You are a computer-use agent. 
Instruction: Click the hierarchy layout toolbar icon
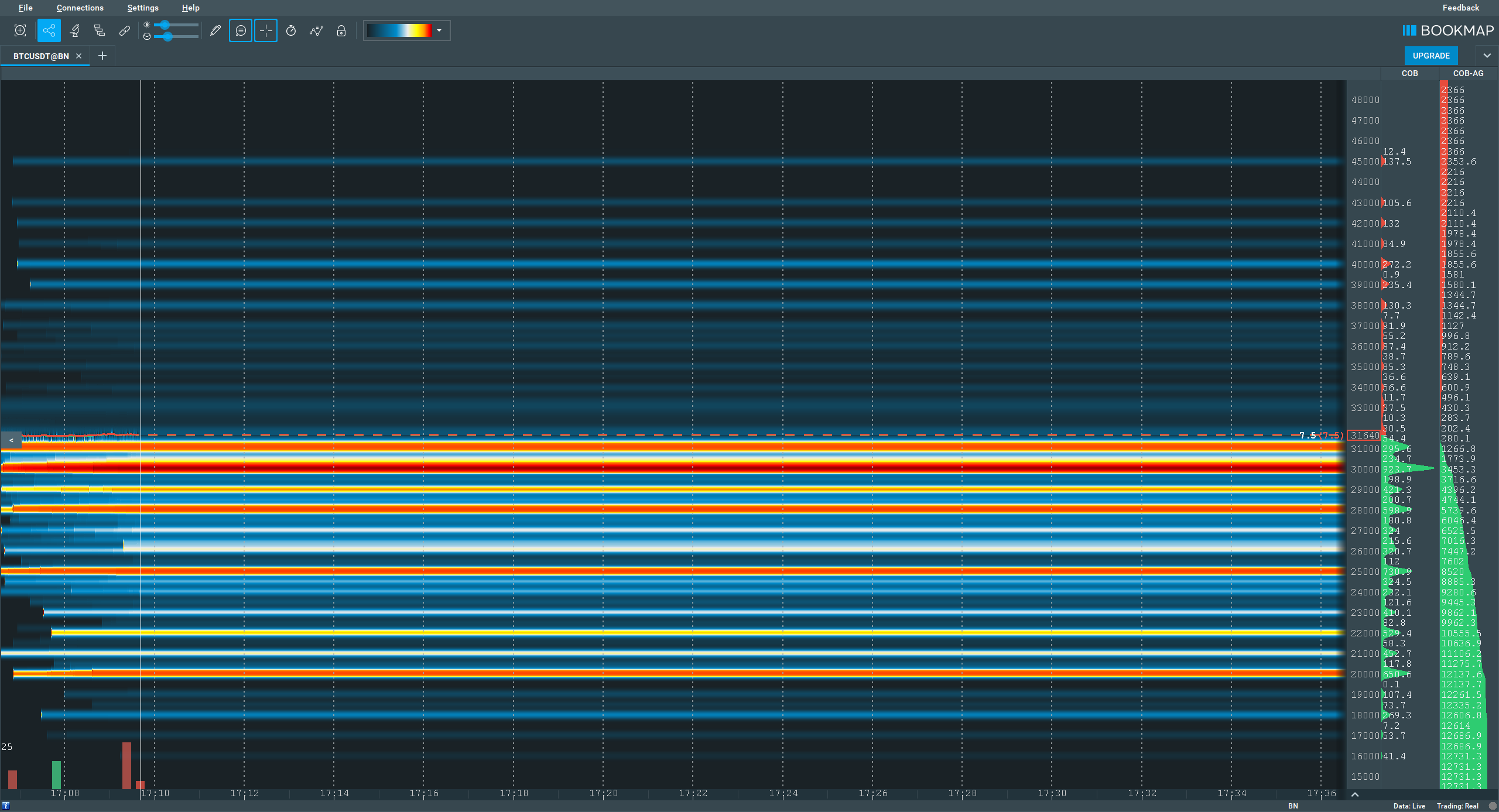click(100, 30)
